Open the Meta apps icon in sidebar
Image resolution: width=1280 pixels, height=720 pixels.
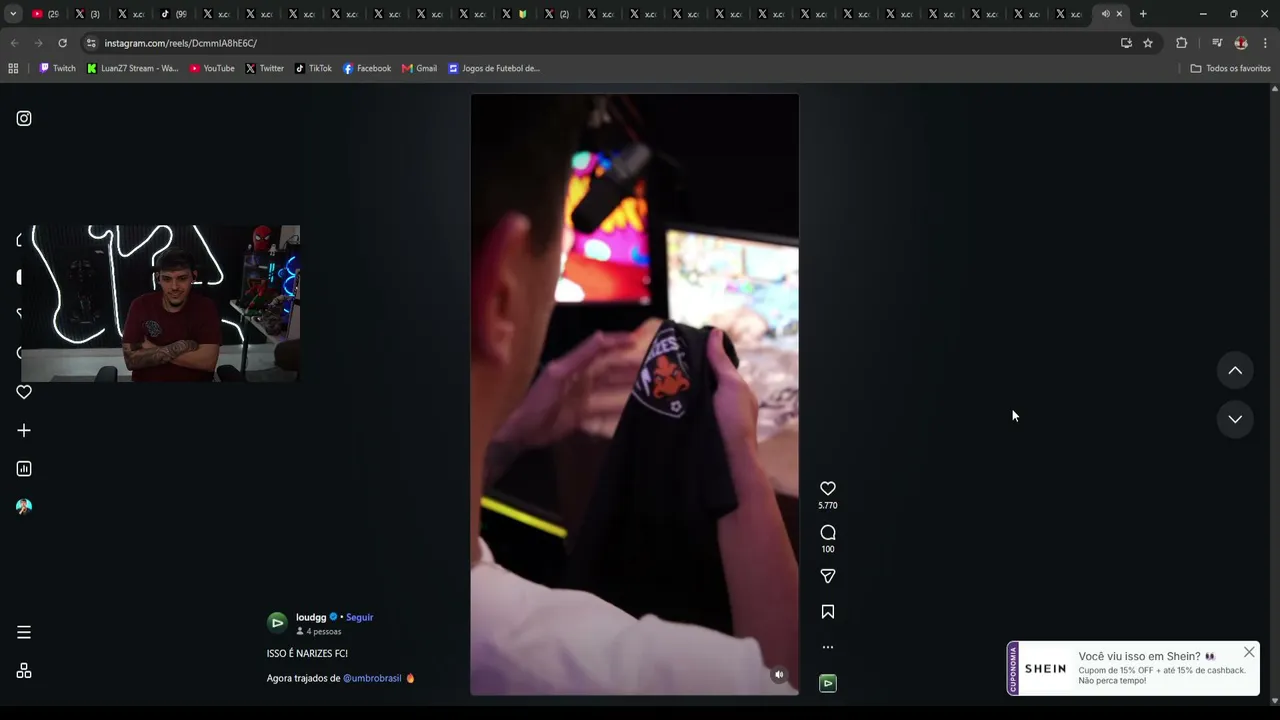pyautogui.click(x=24, y=671)
